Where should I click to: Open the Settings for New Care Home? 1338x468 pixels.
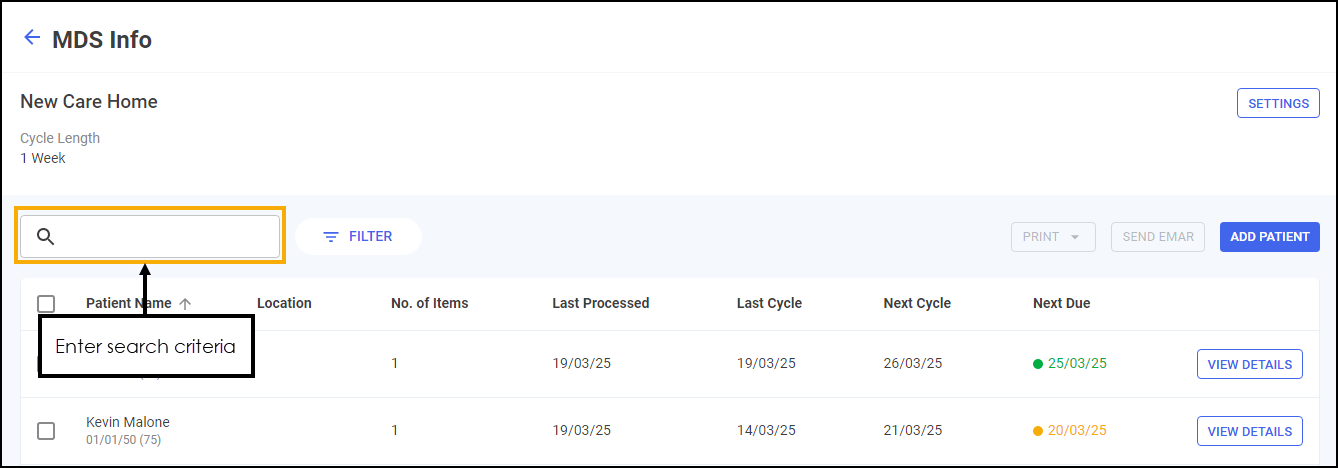tap(1278, 104)
